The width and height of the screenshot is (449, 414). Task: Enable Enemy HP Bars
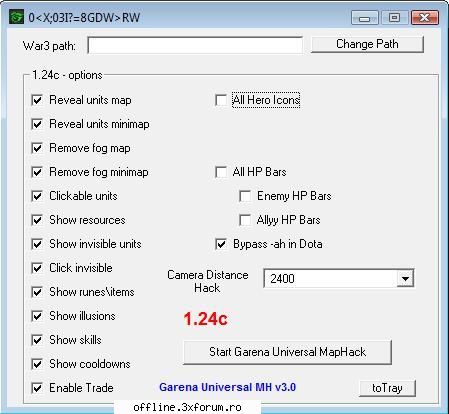pyautogui.click(x=245, y=196)
